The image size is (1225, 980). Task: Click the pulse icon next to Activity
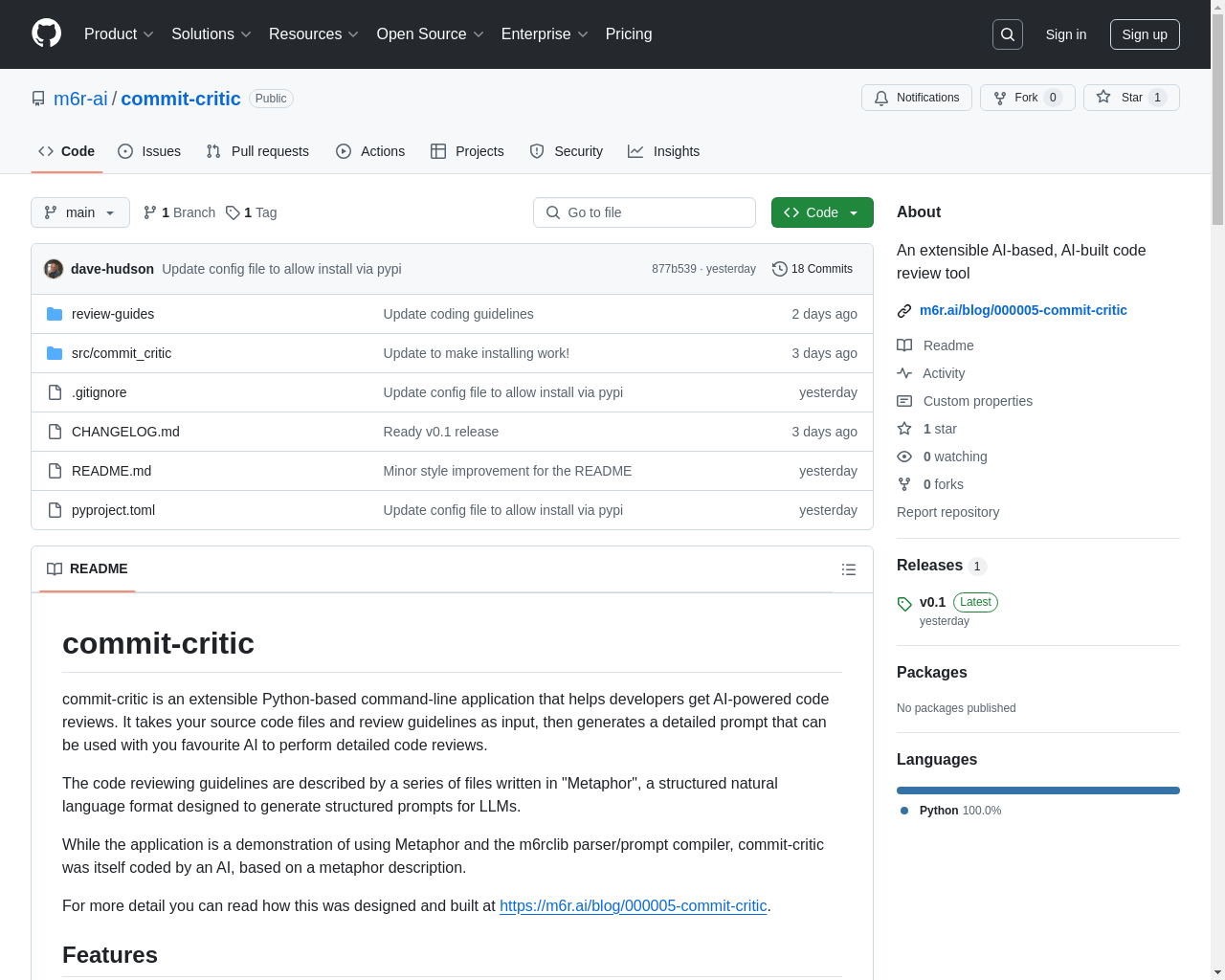(x=904, y=373)
